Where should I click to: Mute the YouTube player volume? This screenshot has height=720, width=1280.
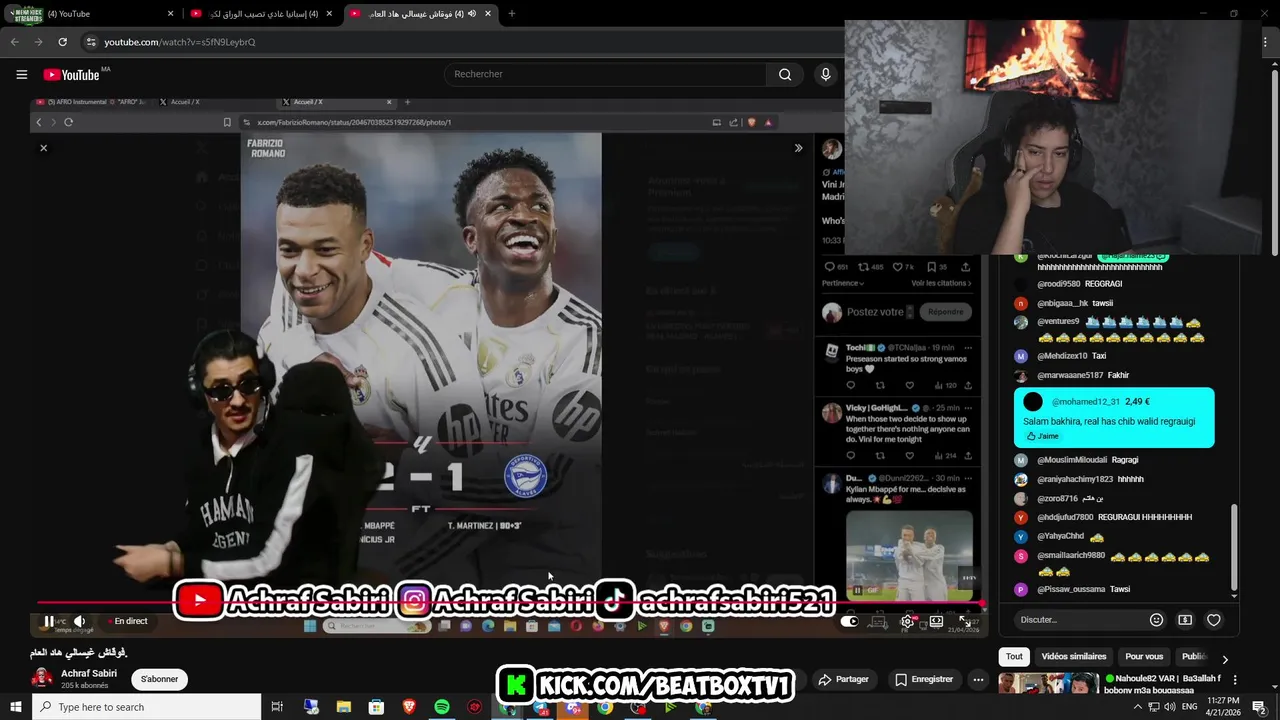coord(80,621)
